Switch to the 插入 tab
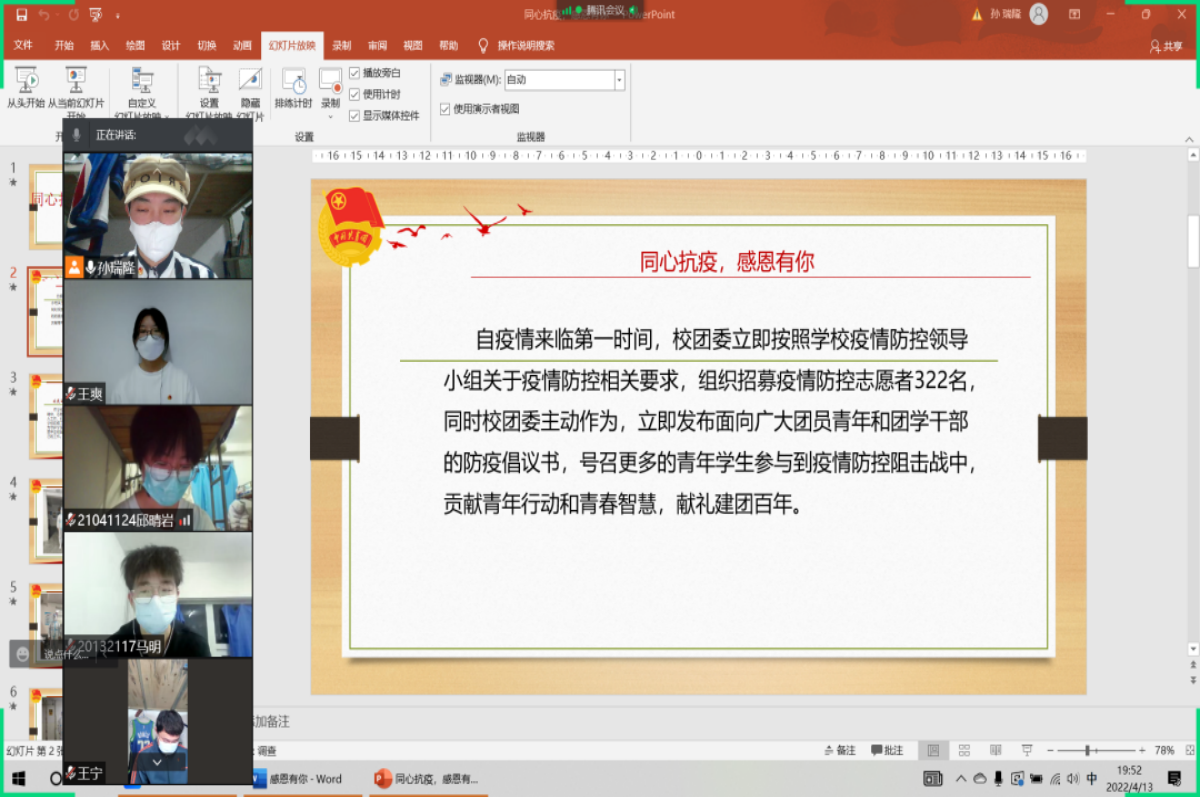Viewport: 1200px width, 797px height. pyautogui.click(x=100, y=45)
